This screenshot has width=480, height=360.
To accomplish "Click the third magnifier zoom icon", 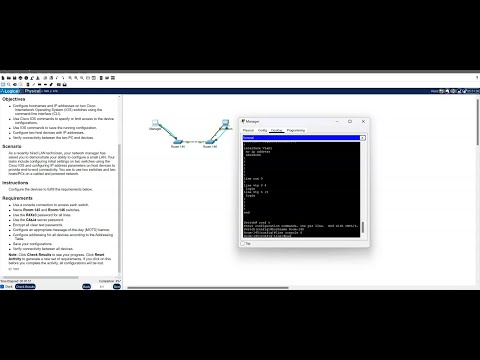I will point(82,78).
